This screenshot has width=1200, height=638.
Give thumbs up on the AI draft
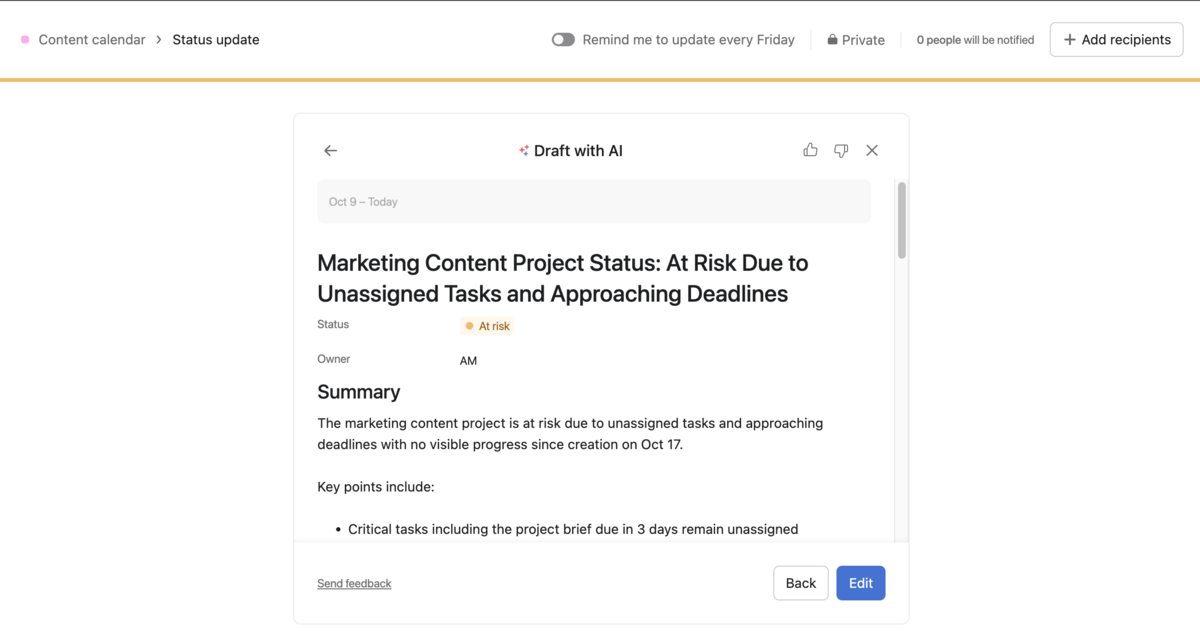(x=810, y=150)
